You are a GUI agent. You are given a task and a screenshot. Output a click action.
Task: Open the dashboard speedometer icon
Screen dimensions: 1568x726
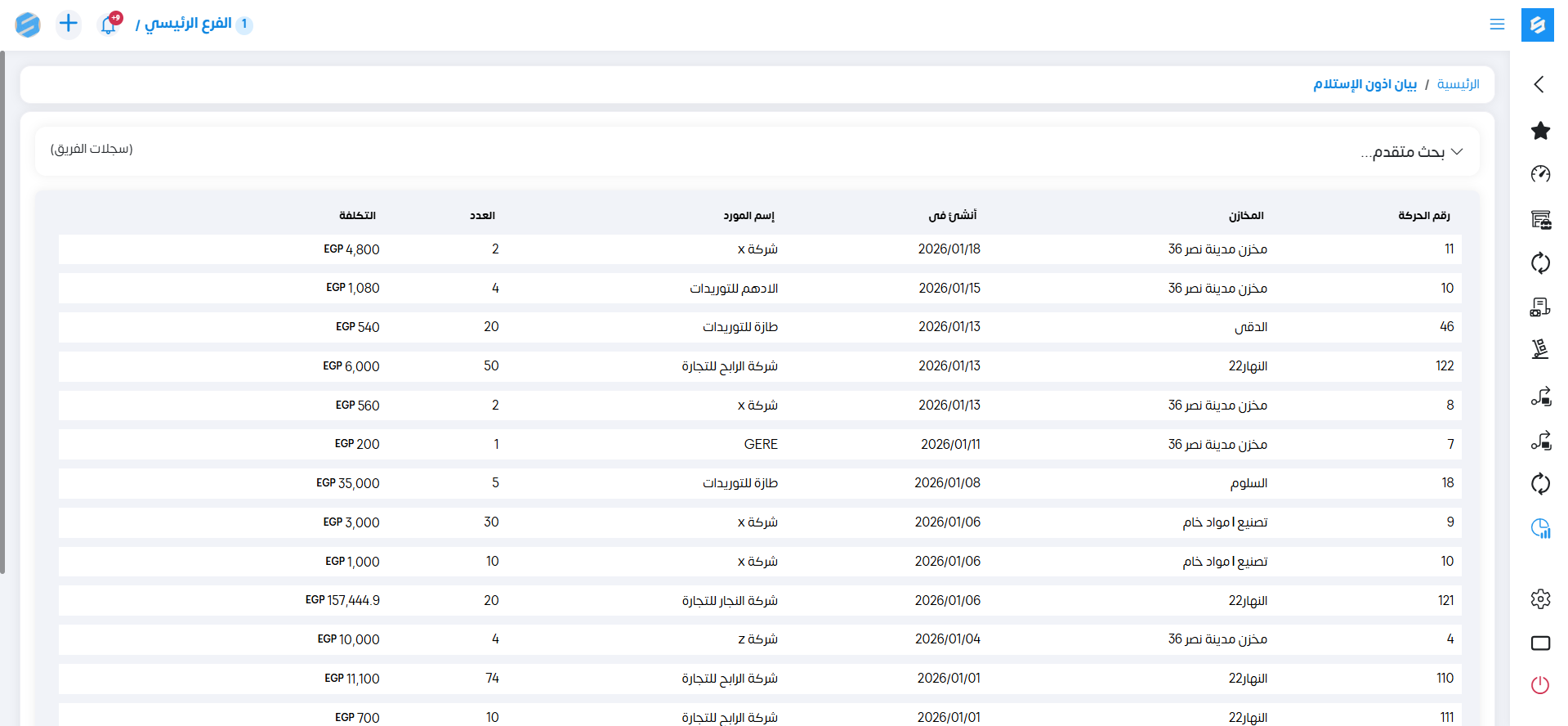pyautogui.click(x=1540, y=174)
